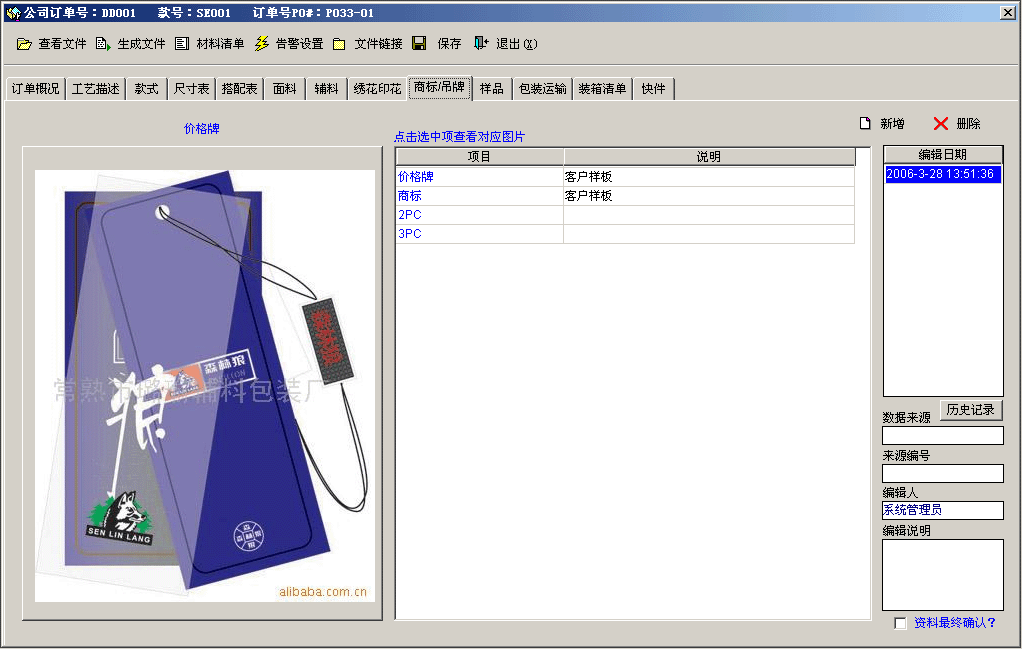
Task: Click the 保存 toolbar label
Action: (x=449, y=44)
